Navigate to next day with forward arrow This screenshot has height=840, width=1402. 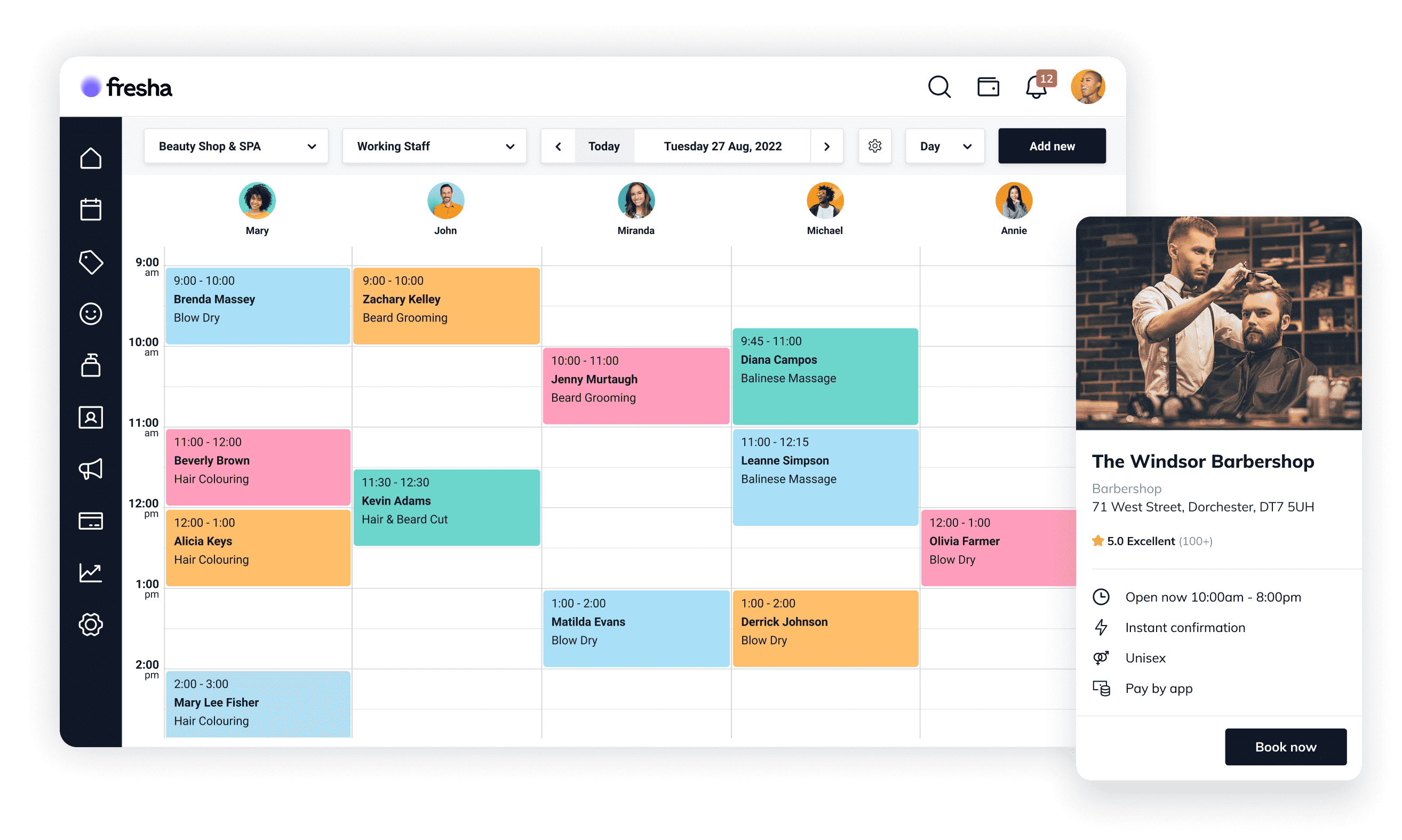(827, 146)
